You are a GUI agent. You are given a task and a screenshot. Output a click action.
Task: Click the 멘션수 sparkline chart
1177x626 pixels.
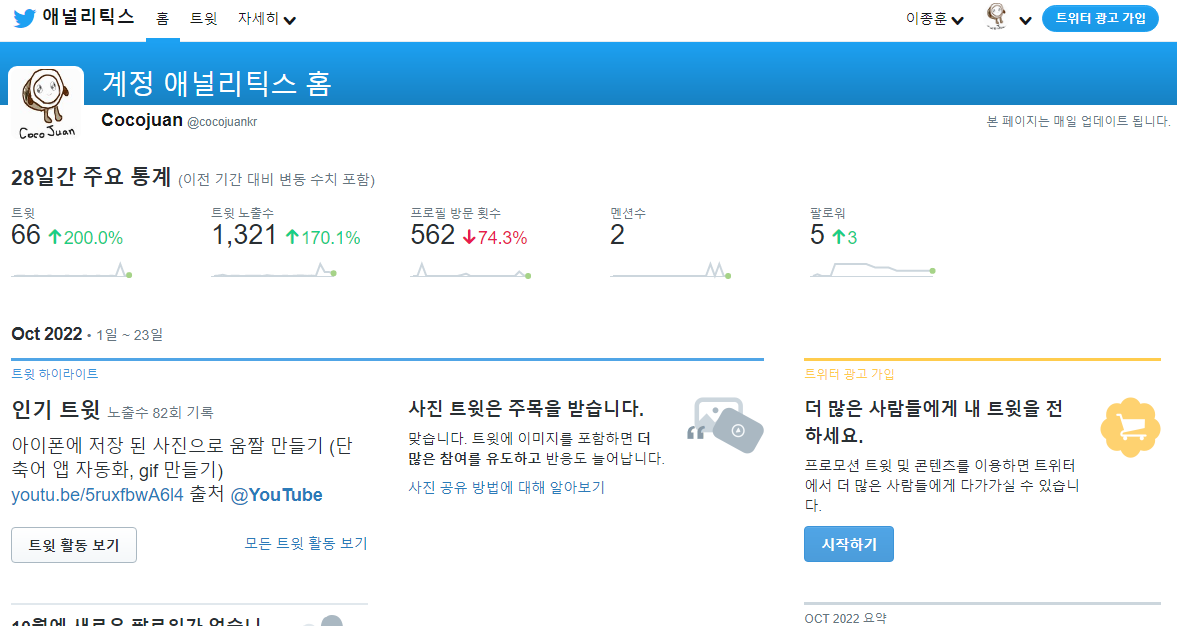pyautogui.click(x=671, y=269)
